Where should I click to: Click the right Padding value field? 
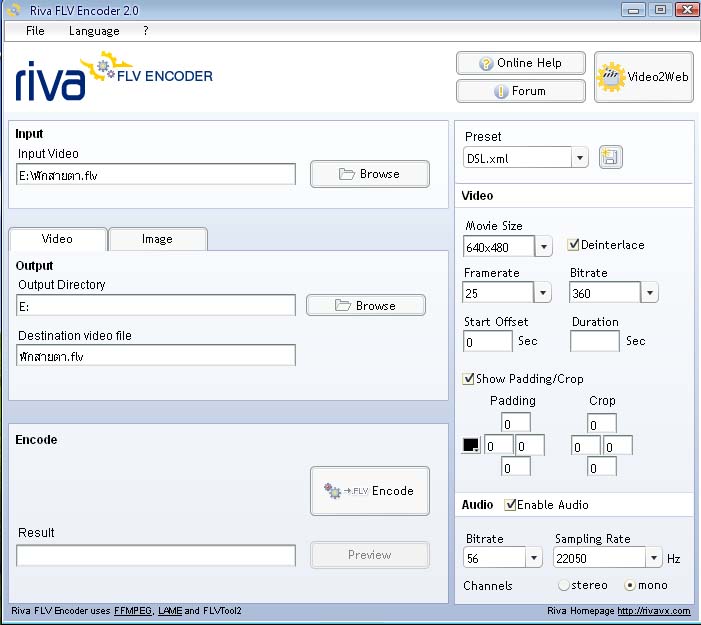click(530, 445)
